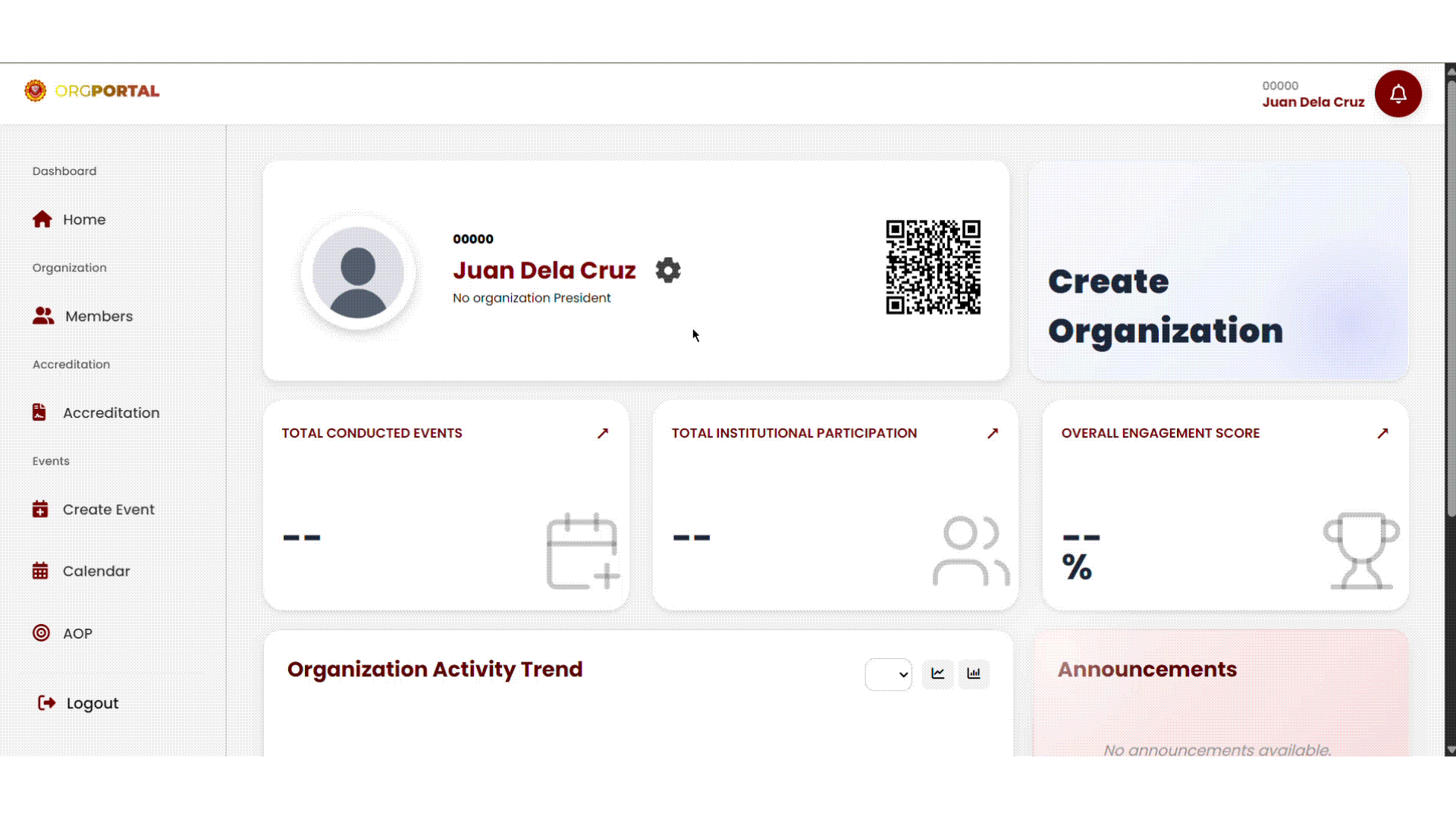Image resolution: width=1456 pixels, height=819 pixels.
Task: Click the Organization Activity Trend heading
Action: (435, 669)
